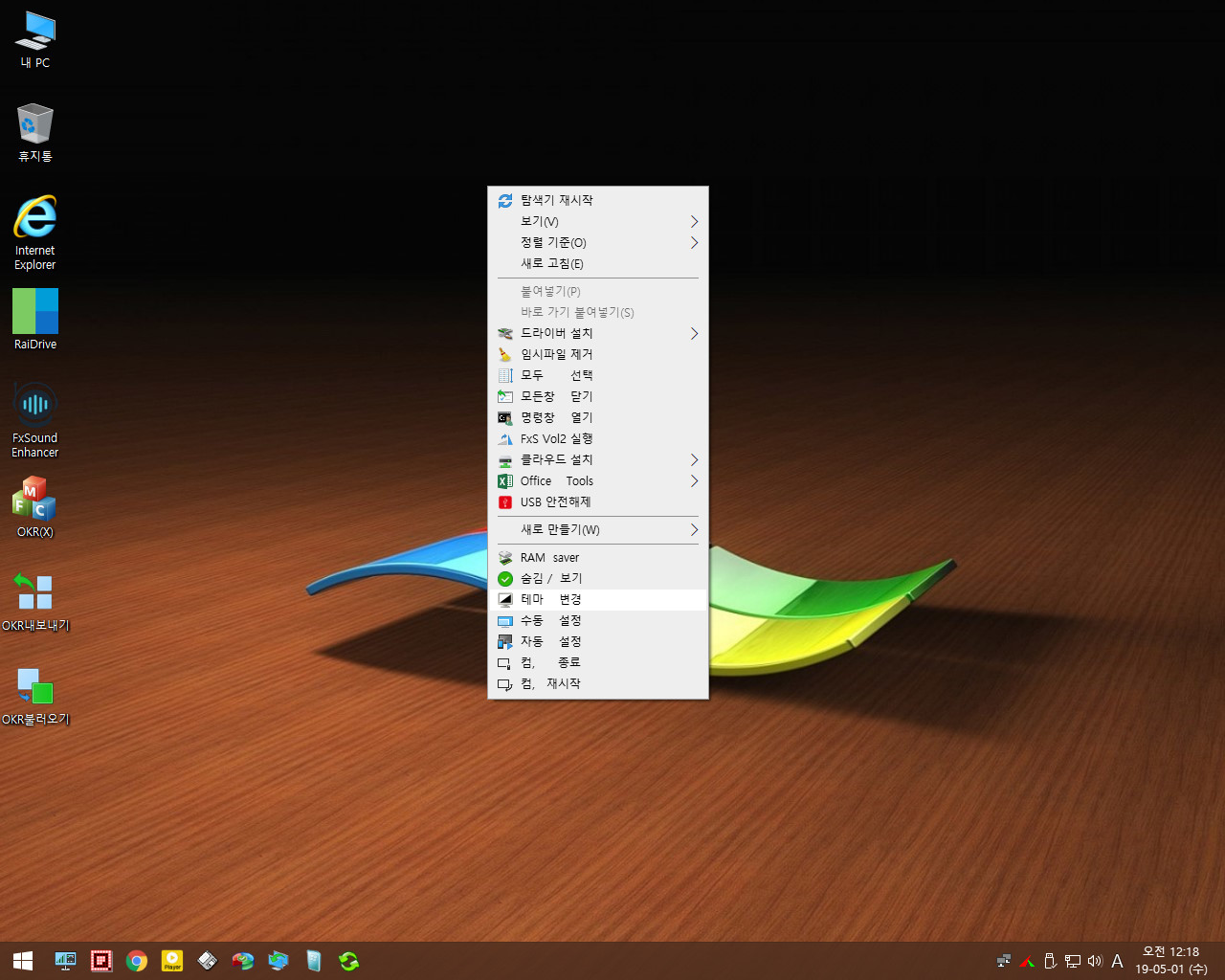Screen dimensions: 1225x980
Task: Toggle 숨김 / 보기 hidden files option
Action: coord(598,578)
